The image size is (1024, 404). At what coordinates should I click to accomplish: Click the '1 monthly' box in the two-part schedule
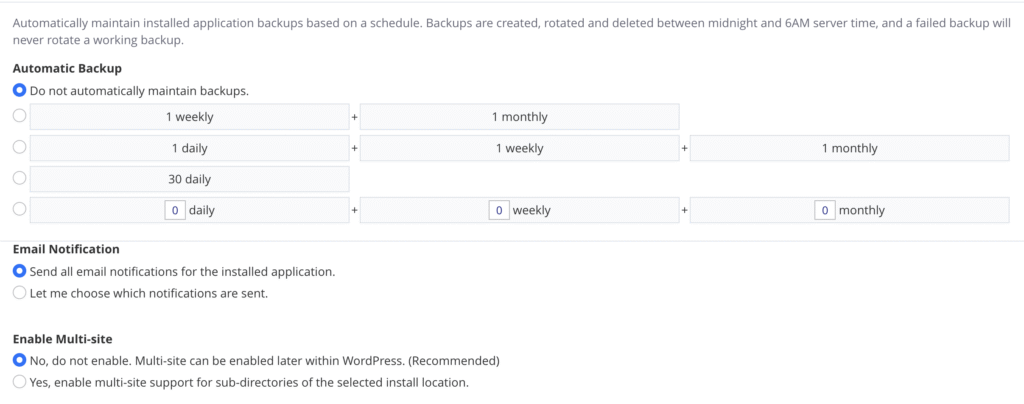click(520, 117)
